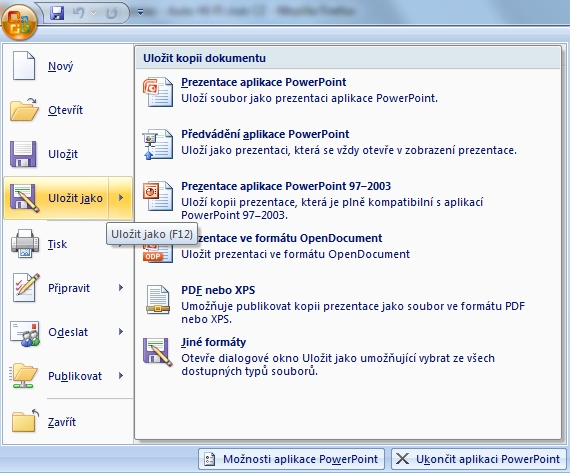The image size is (570, 473).
Task: Open the Customize Quick Access Toolbar dropdown
Action: coord(140,13)
